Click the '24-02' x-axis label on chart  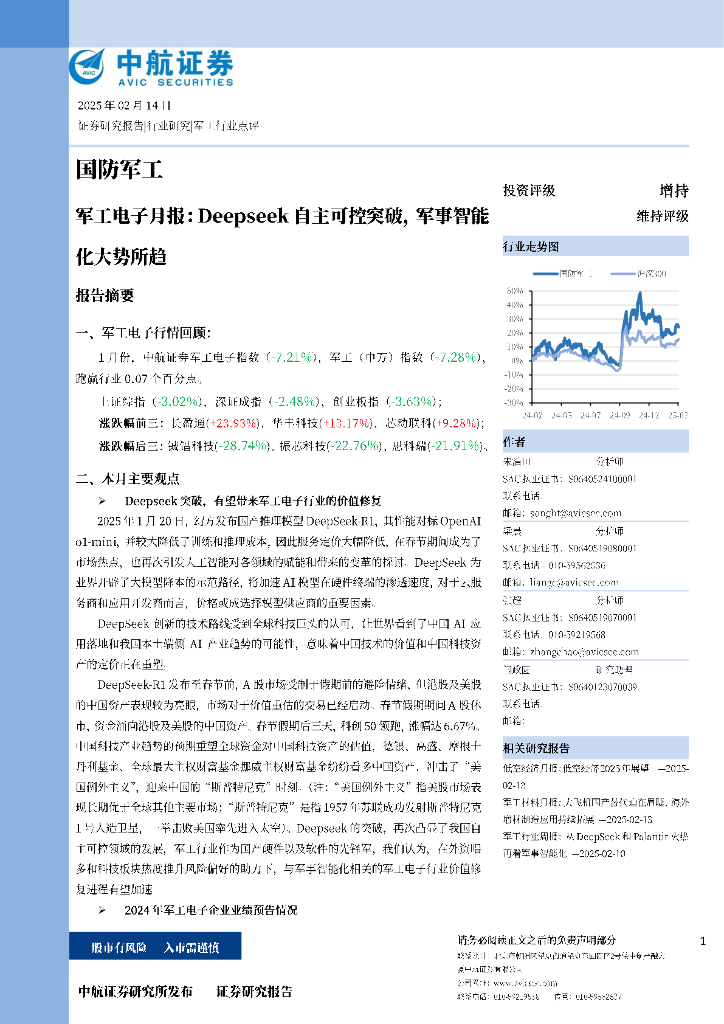pos(532,415)
